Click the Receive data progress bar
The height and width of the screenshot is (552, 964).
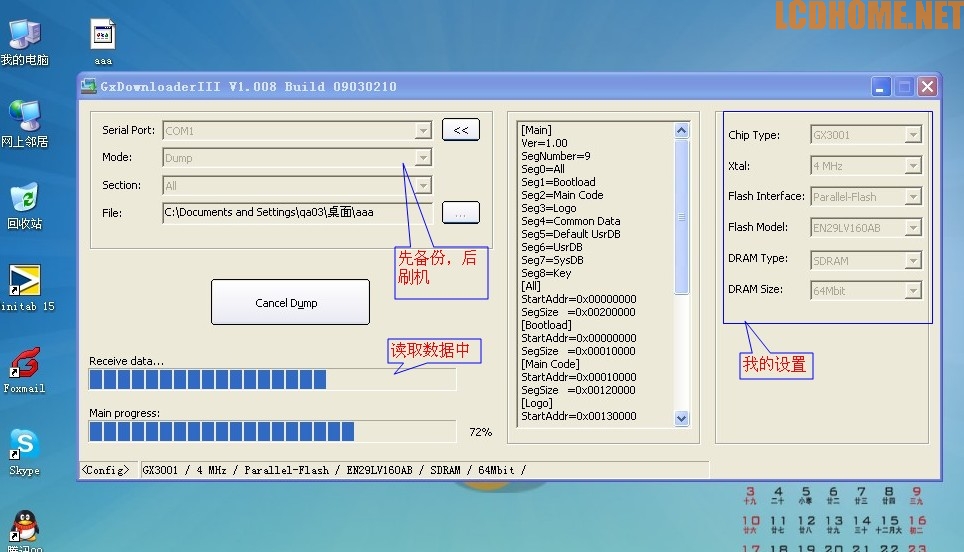pyautogui.click(x=272, y=380)
